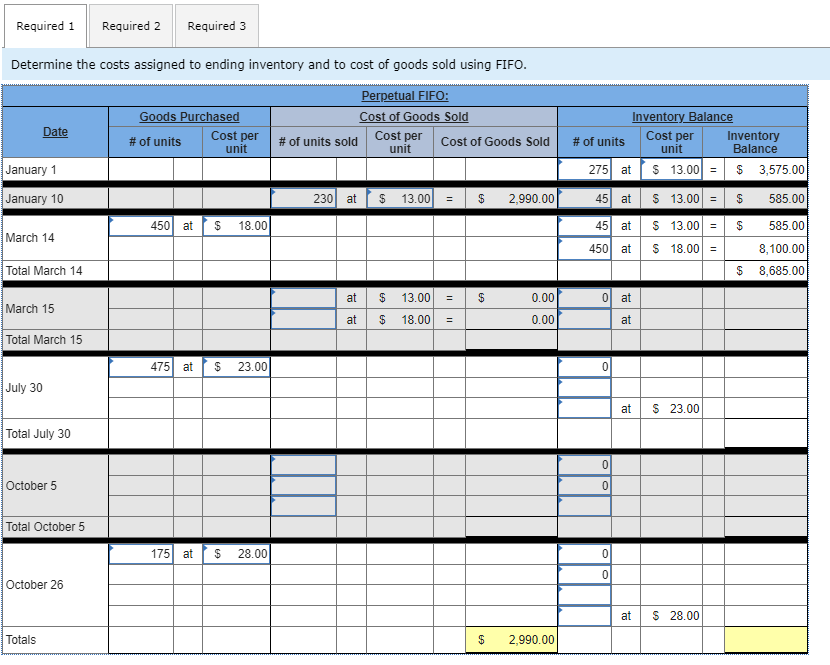The height and width of the screenshot is (665, 830).
Task: Select the Required 1 tab
Action: [45, 26]
